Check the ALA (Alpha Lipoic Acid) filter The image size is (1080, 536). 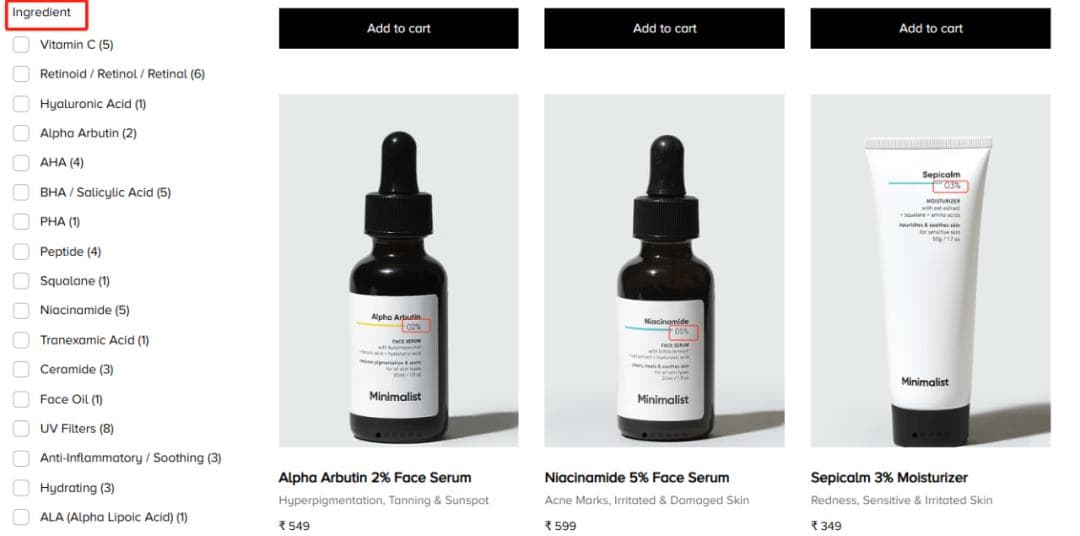21,517
